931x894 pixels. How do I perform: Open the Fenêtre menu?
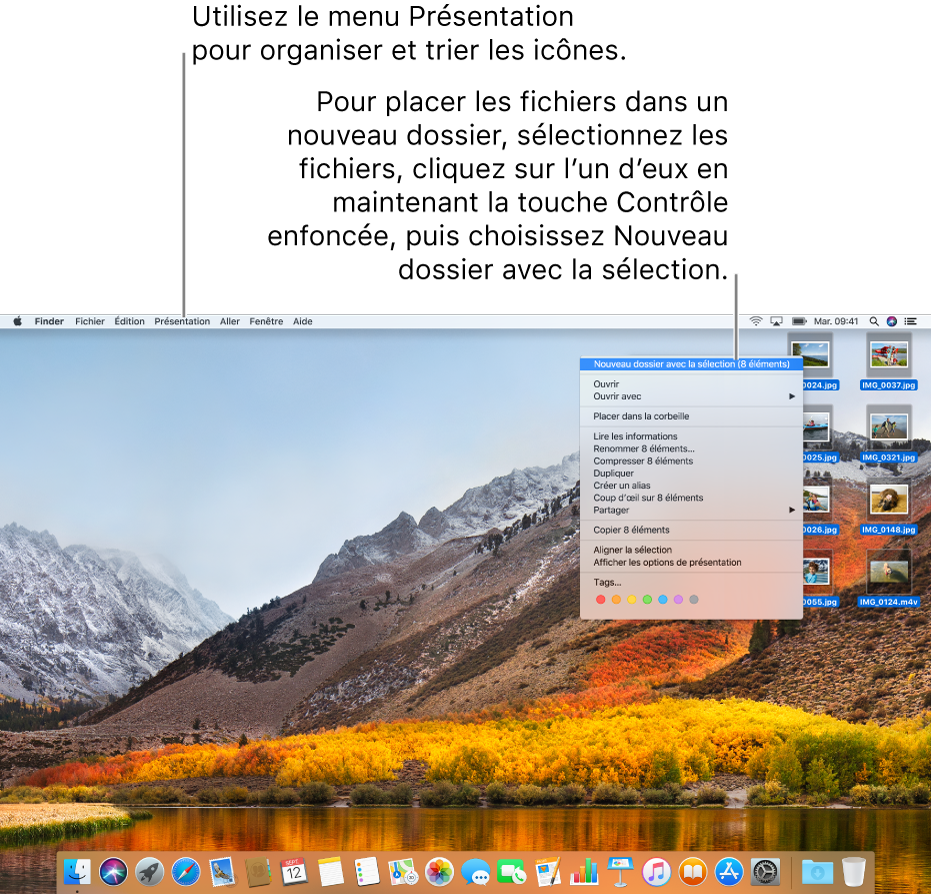pyautogui.click(x=266, y=321)
